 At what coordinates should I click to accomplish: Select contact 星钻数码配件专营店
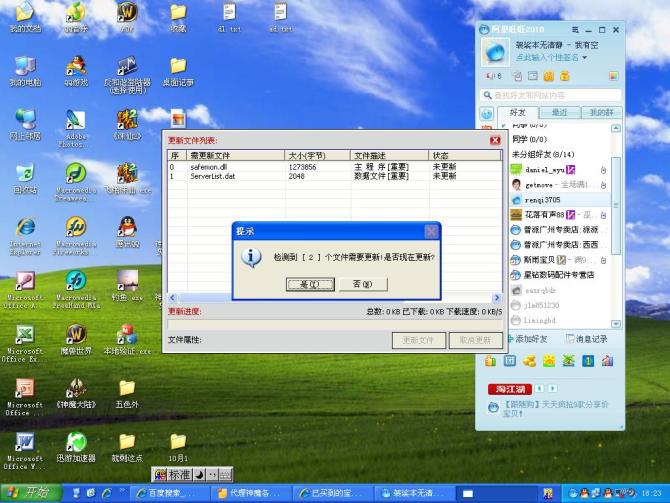560,275
